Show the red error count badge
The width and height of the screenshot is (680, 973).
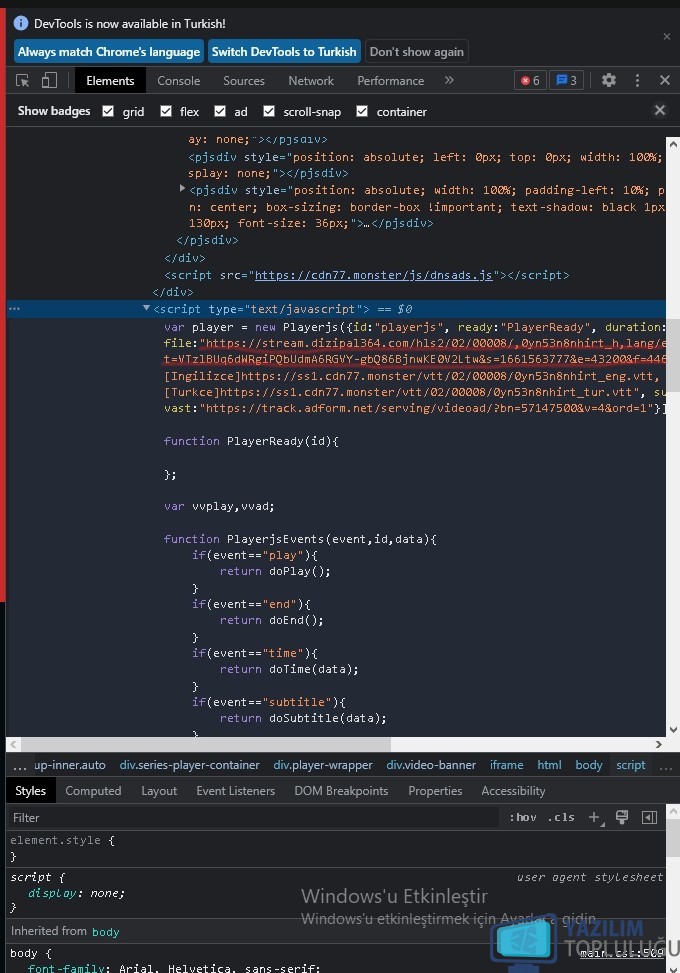[530, 81]
